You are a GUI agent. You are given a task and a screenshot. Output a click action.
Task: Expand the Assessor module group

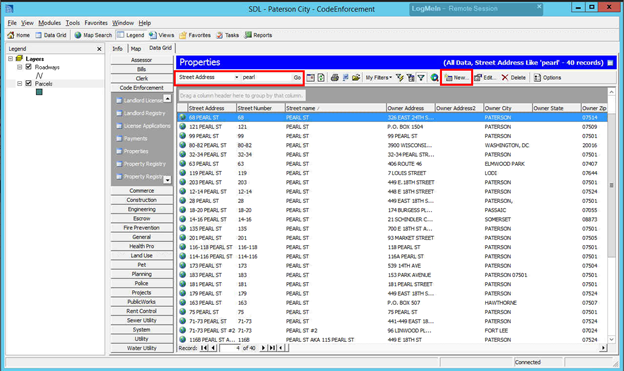point(142,60)
